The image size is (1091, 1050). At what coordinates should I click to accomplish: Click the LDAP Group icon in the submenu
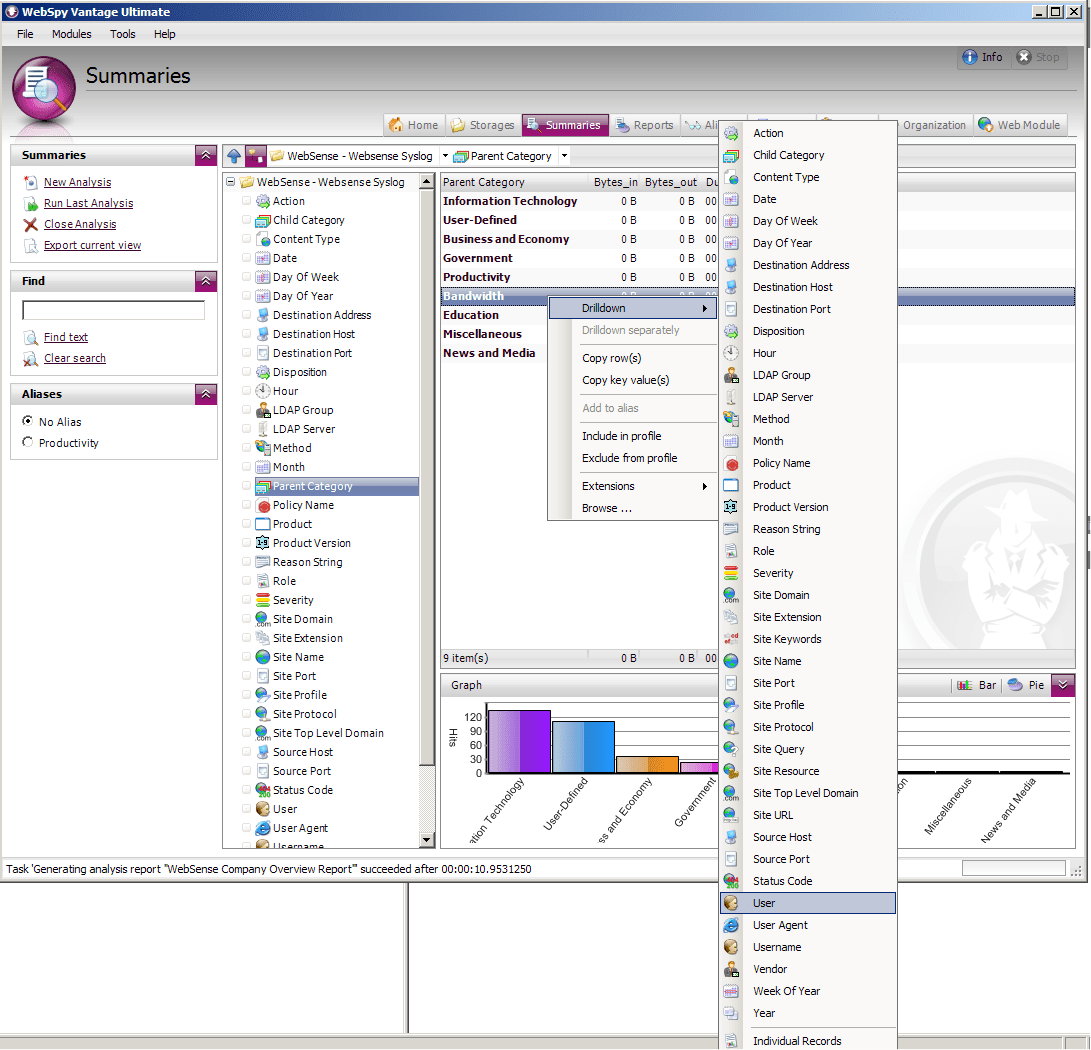pos(731,375)
